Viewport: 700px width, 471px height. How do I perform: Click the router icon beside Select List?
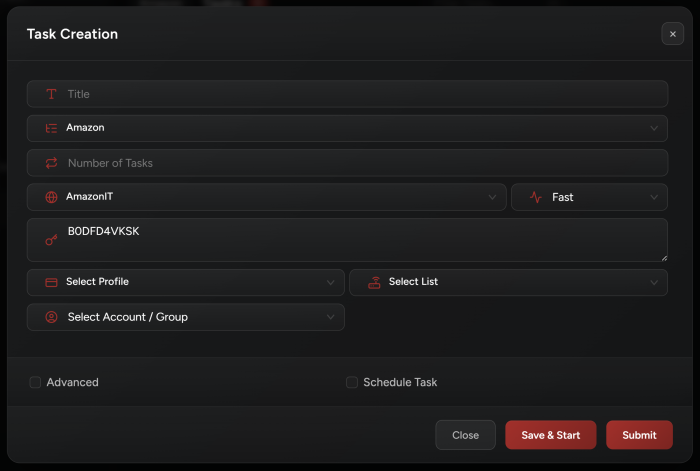pyautogui.click(x=374, y=283)
